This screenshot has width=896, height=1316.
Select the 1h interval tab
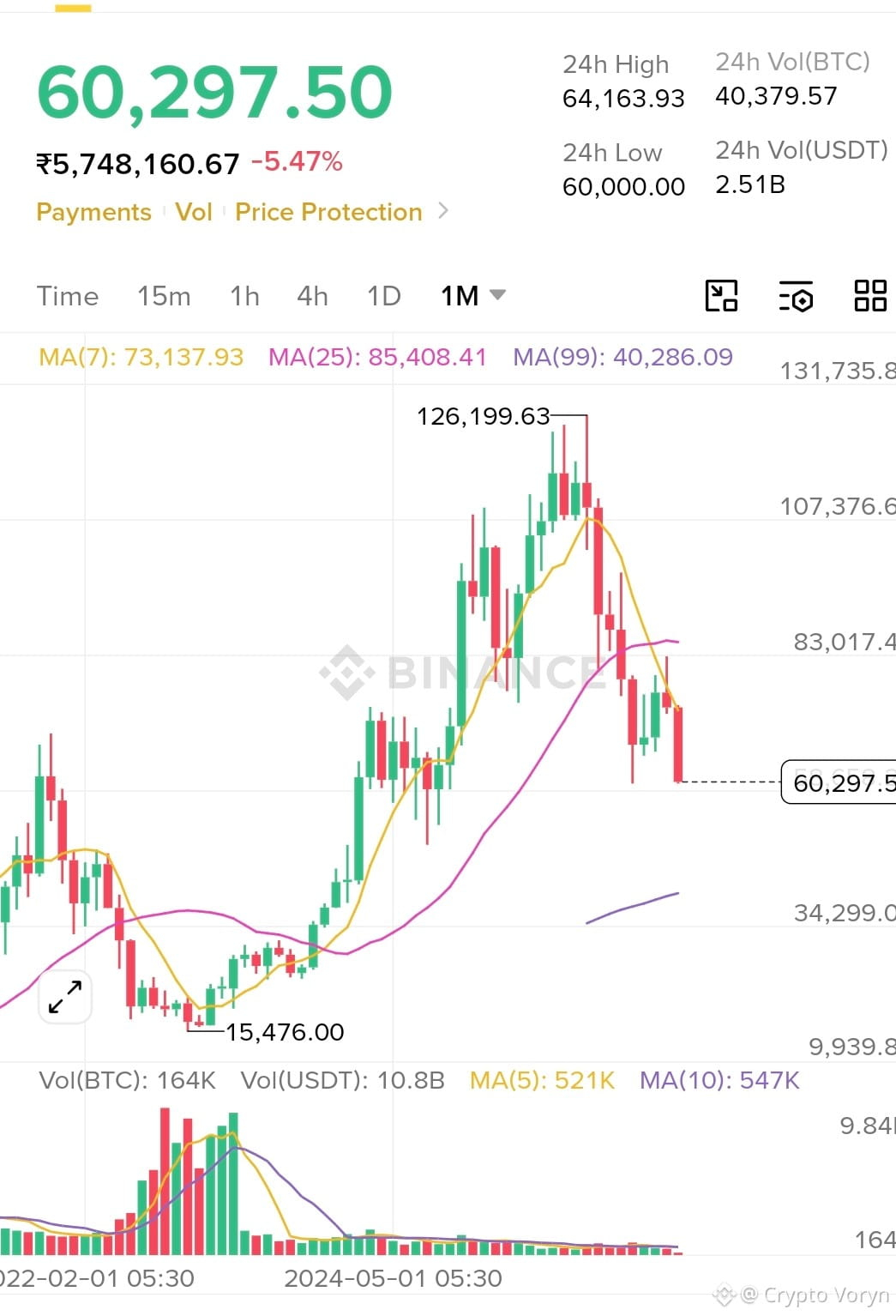244,296
